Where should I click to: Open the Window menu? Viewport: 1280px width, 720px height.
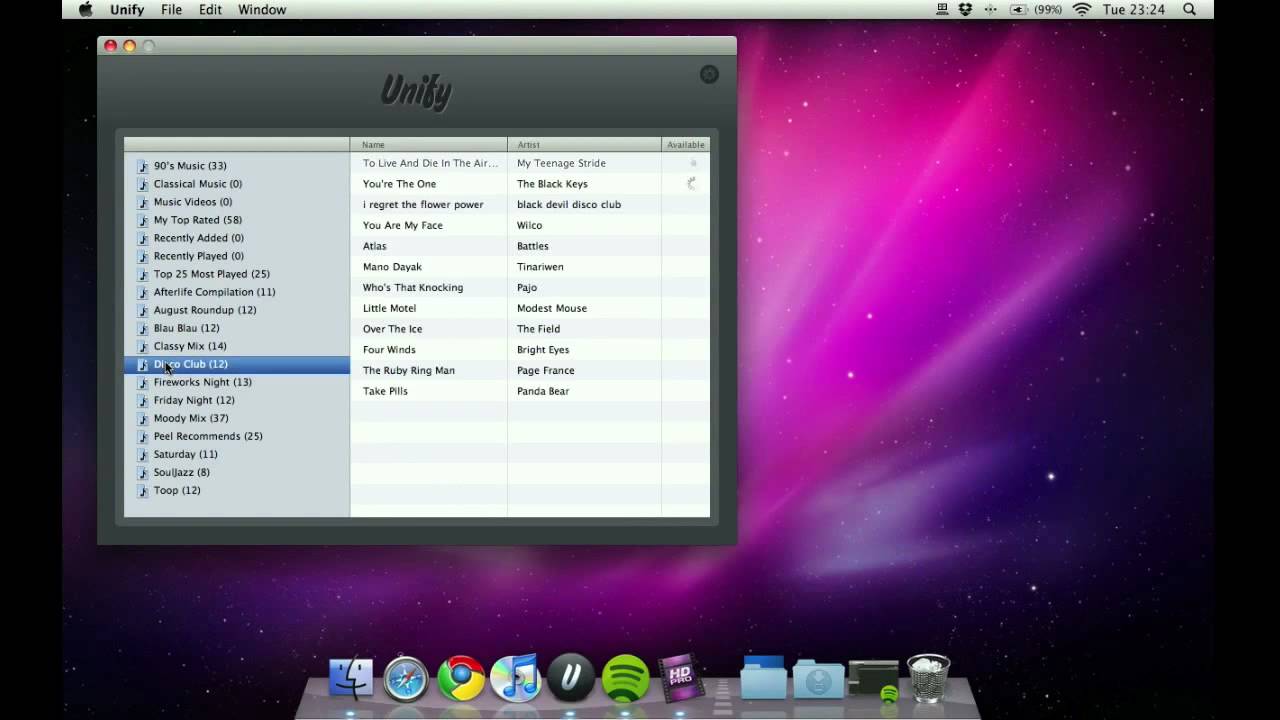[x=262, y=9]
